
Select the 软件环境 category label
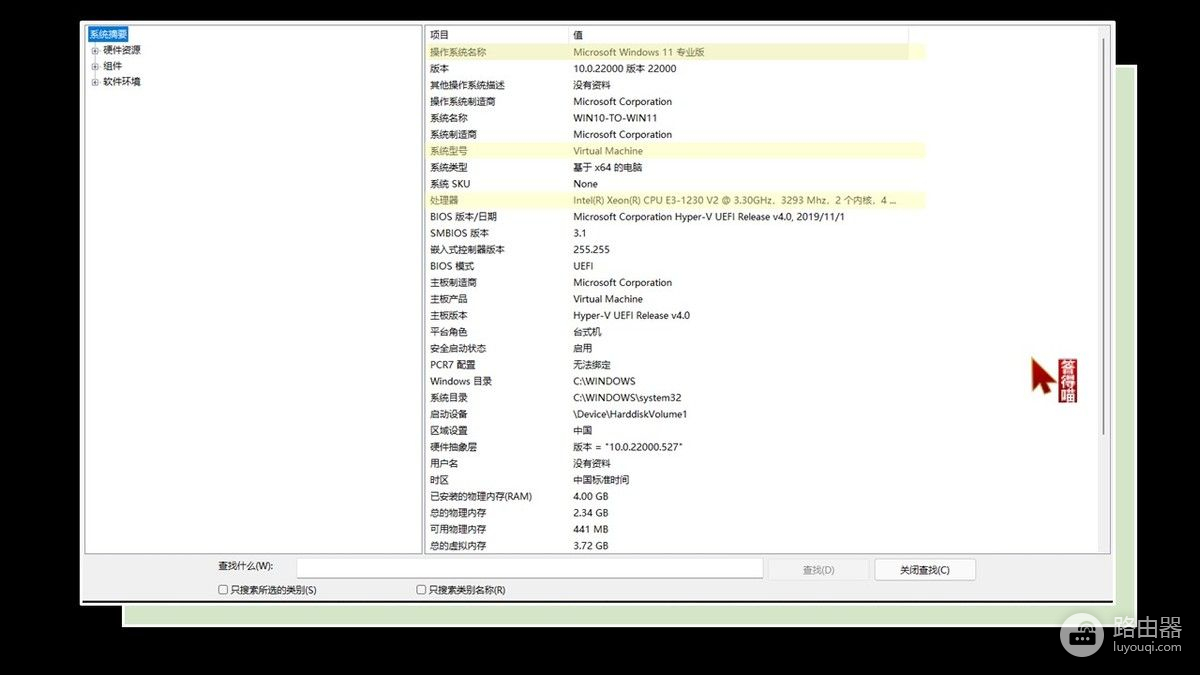click(122, 82)
